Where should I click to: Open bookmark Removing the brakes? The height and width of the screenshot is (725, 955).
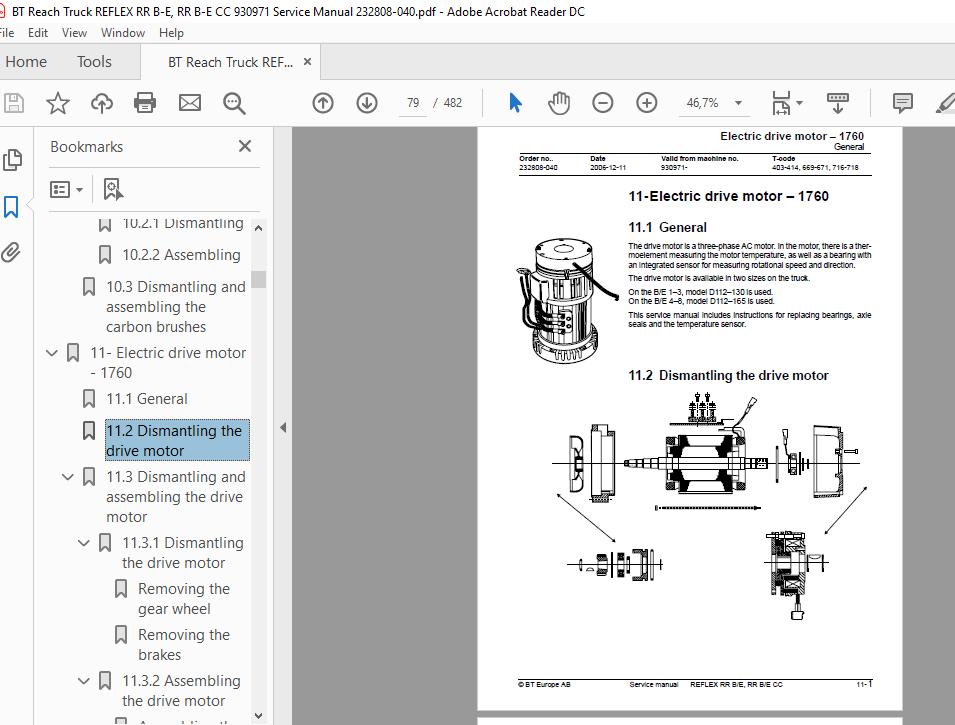click(183, 645)
